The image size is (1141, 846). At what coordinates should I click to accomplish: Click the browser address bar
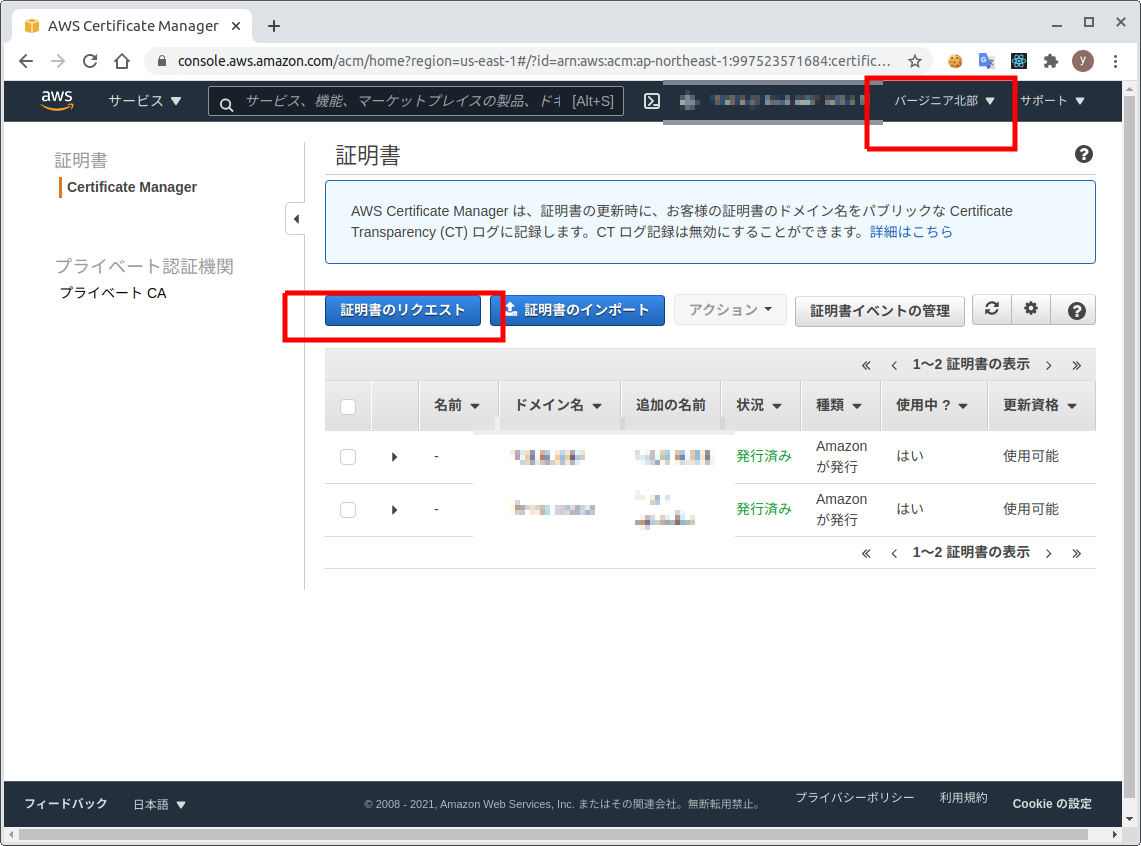[533, 61]
